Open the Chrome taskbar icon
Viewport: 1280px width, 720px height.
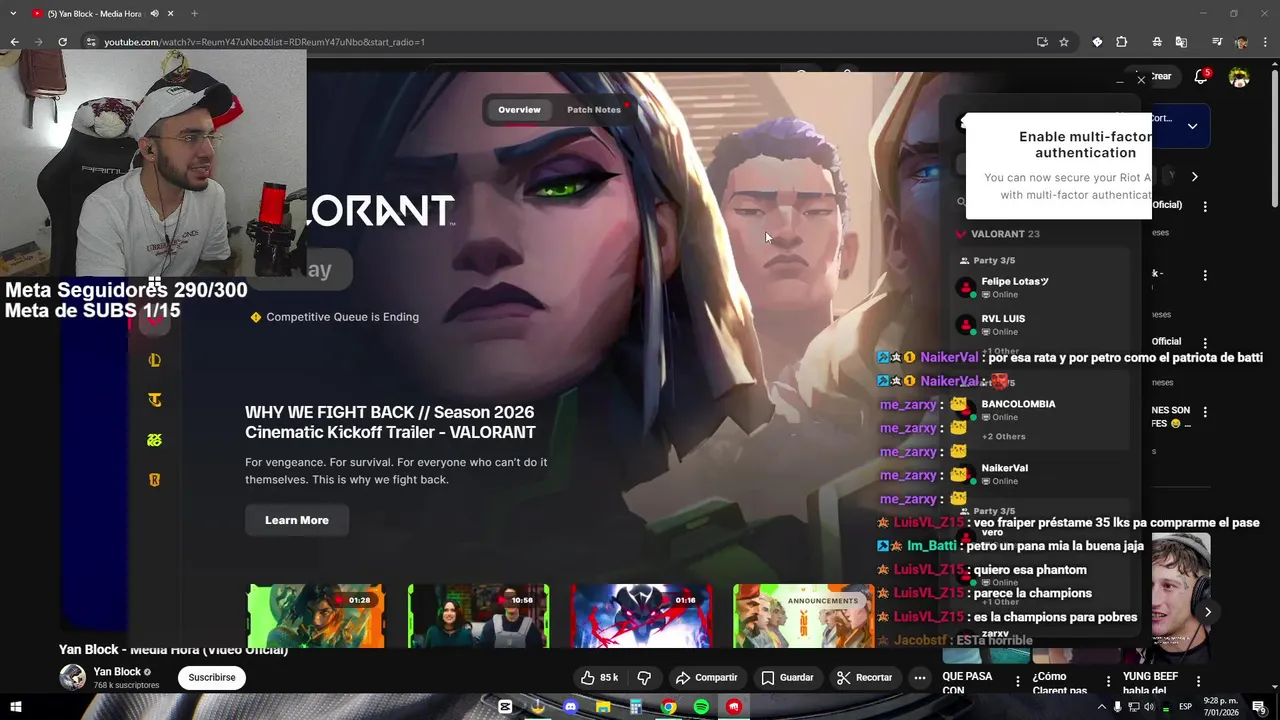tap(668, 707)
